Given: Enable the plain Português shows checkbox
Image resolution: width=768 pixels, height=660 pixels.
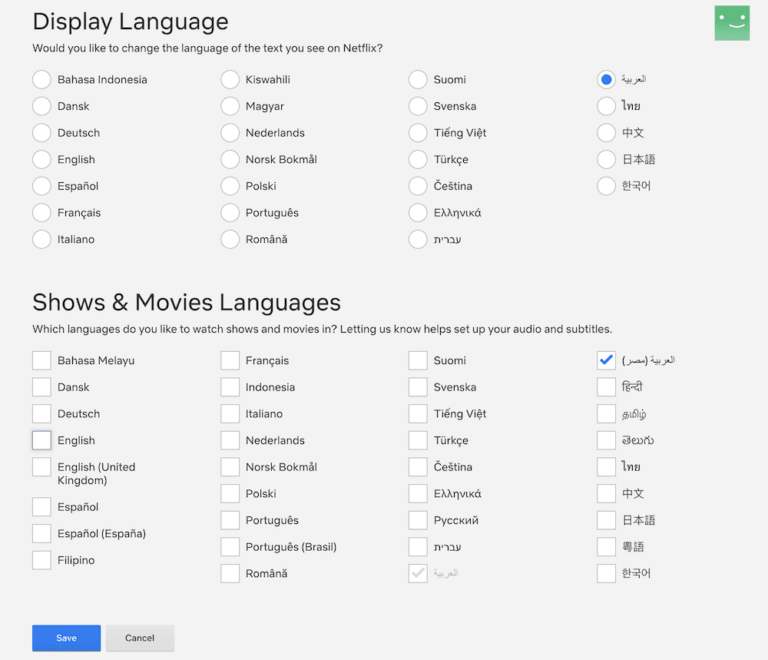Looking at the screenshot, I should coord(230,520).
